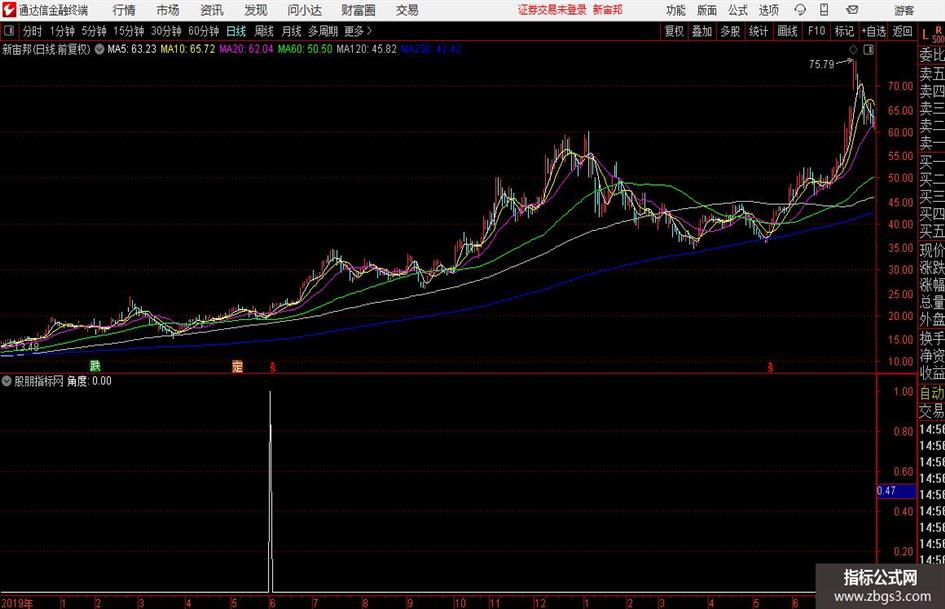Click the 叠加 overlay button
945x609 pixels.
tap(702, 31)
